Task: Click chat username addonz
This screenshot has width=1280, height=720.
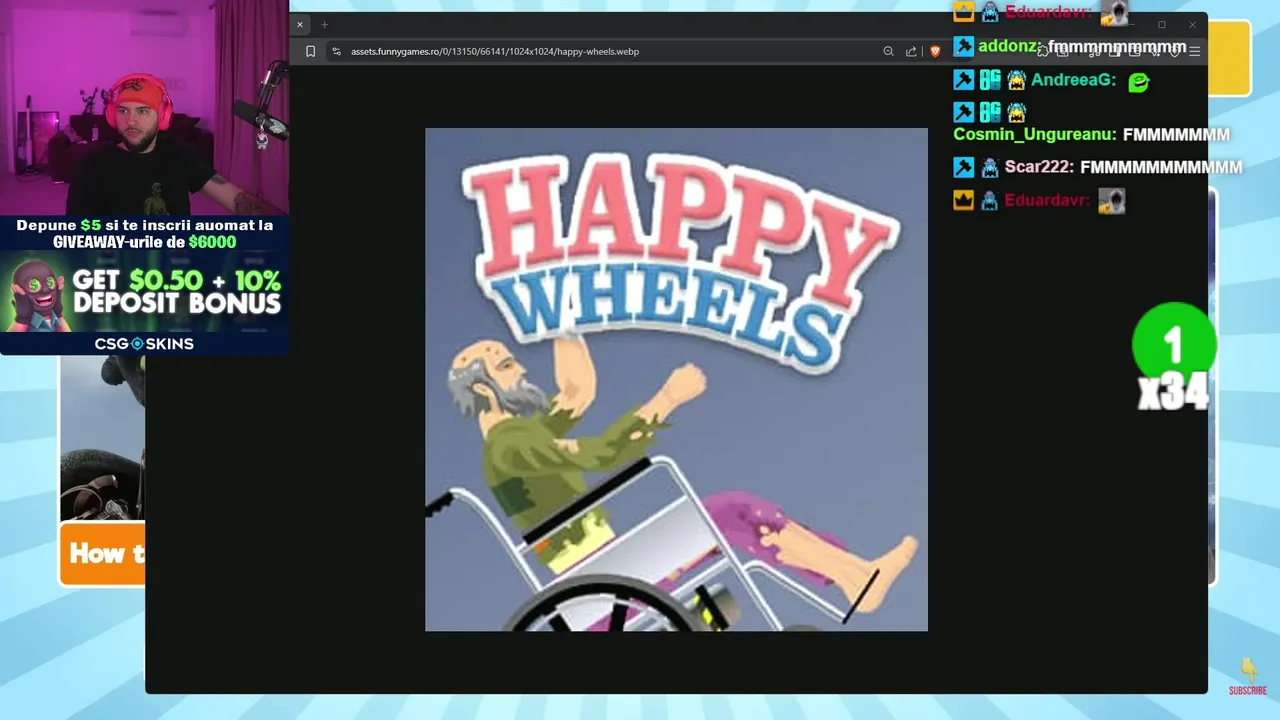Action: pos(1010,47)
